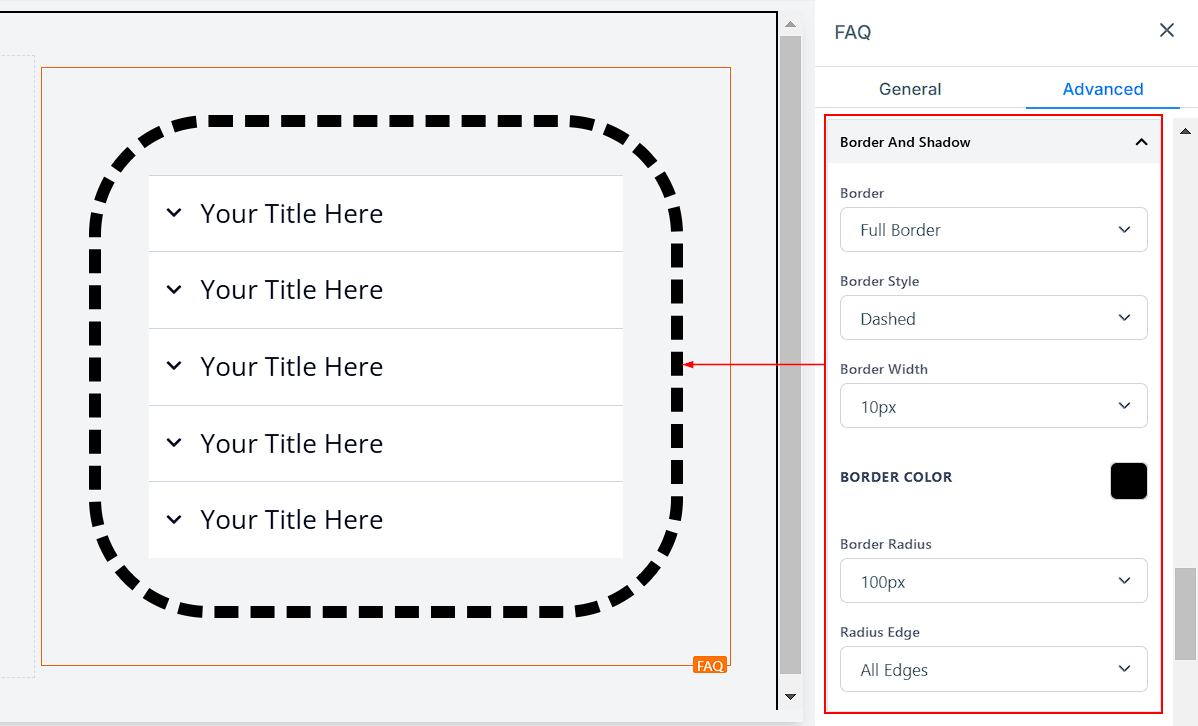Switch to the General tab
This screenshot has width=1198, height=726.
[909, 89]
